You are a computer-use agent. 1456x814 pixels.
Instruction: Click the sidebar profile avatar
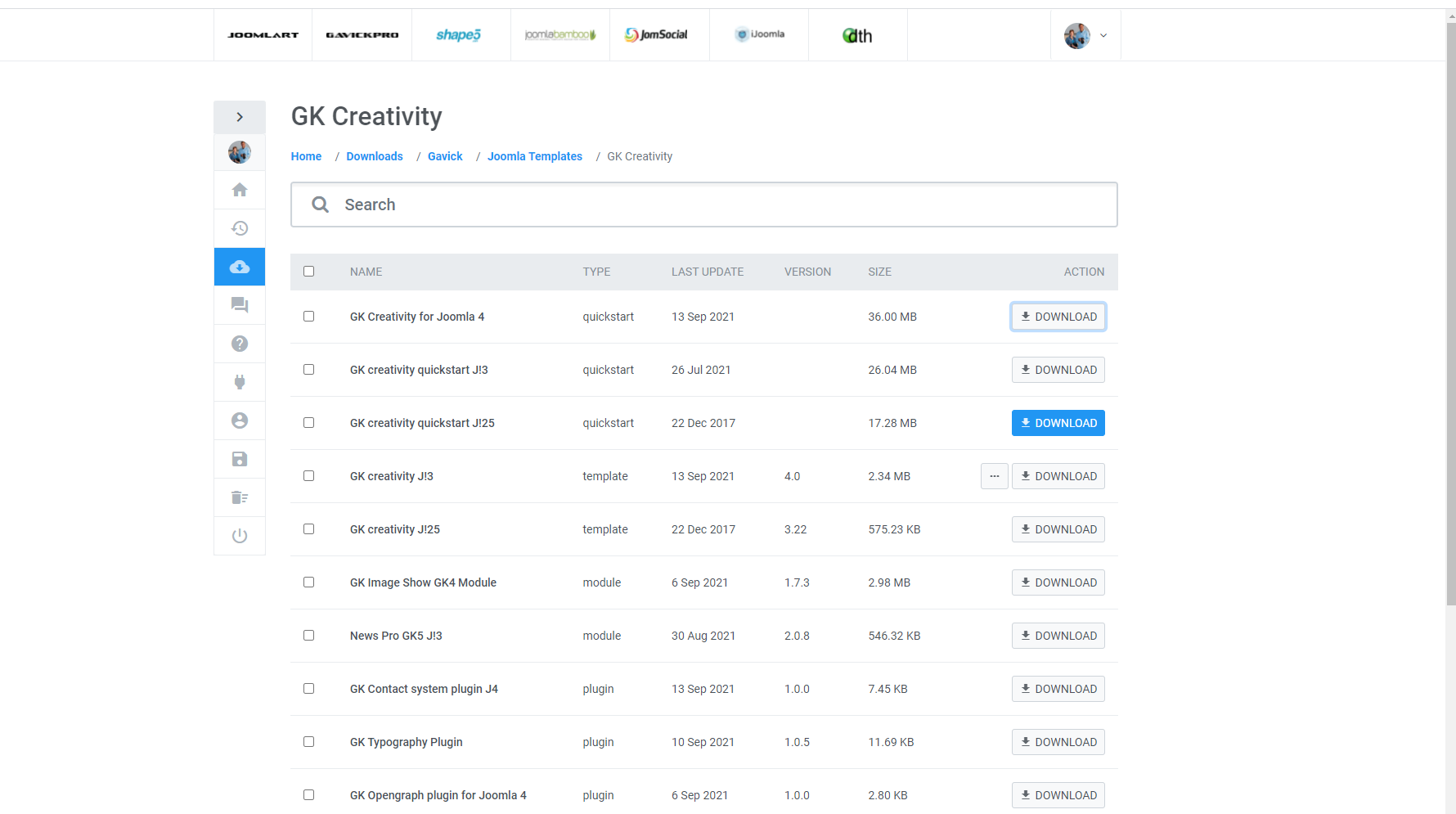coord(240,152)
